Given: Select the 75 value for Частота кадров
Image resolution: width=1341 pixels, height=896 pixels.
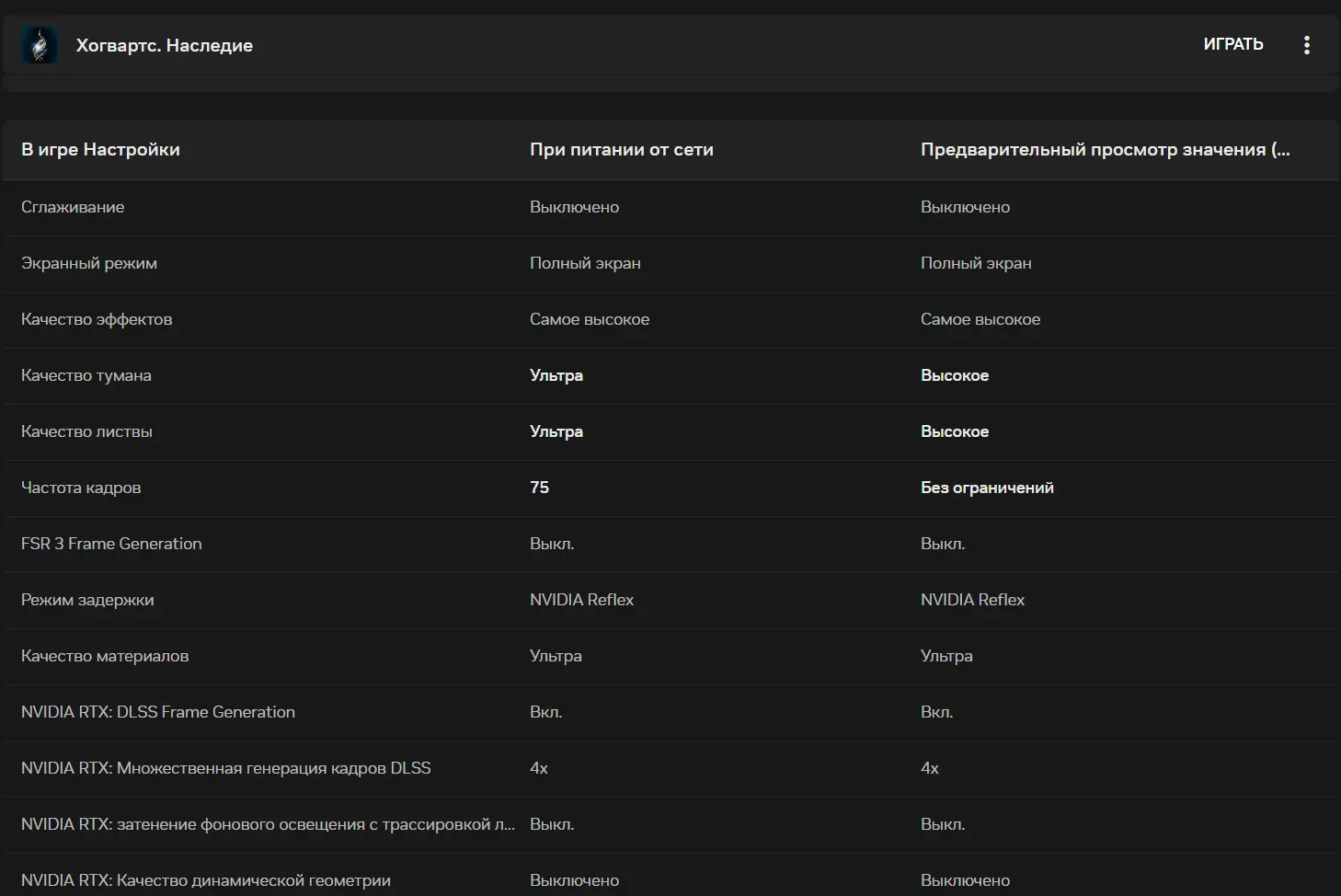Looking at the screenshot, I should (x=539, y=488).
